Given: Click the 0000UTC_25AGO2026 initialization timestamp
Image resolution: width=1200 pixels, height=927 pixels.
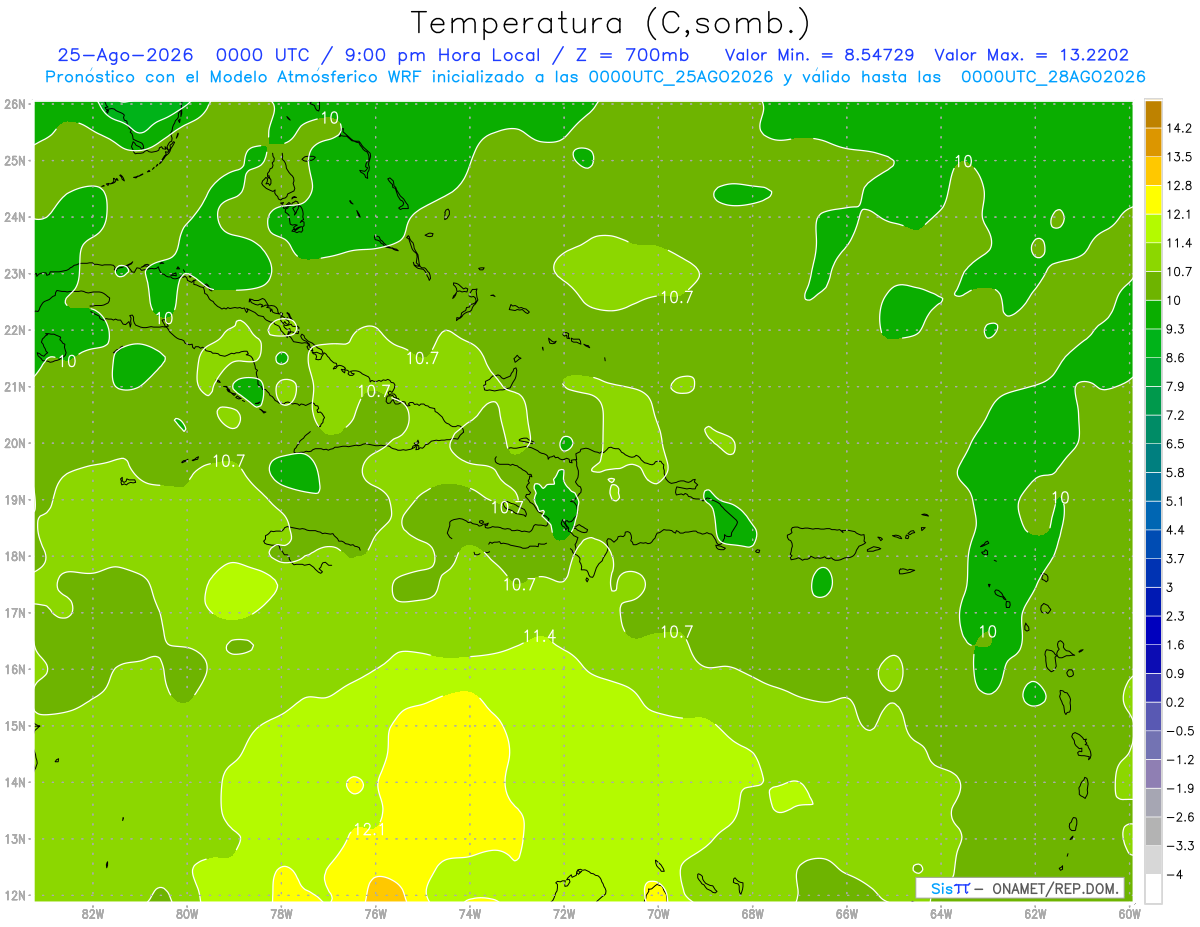Looking at the screenshot, I should click(681, 77).
